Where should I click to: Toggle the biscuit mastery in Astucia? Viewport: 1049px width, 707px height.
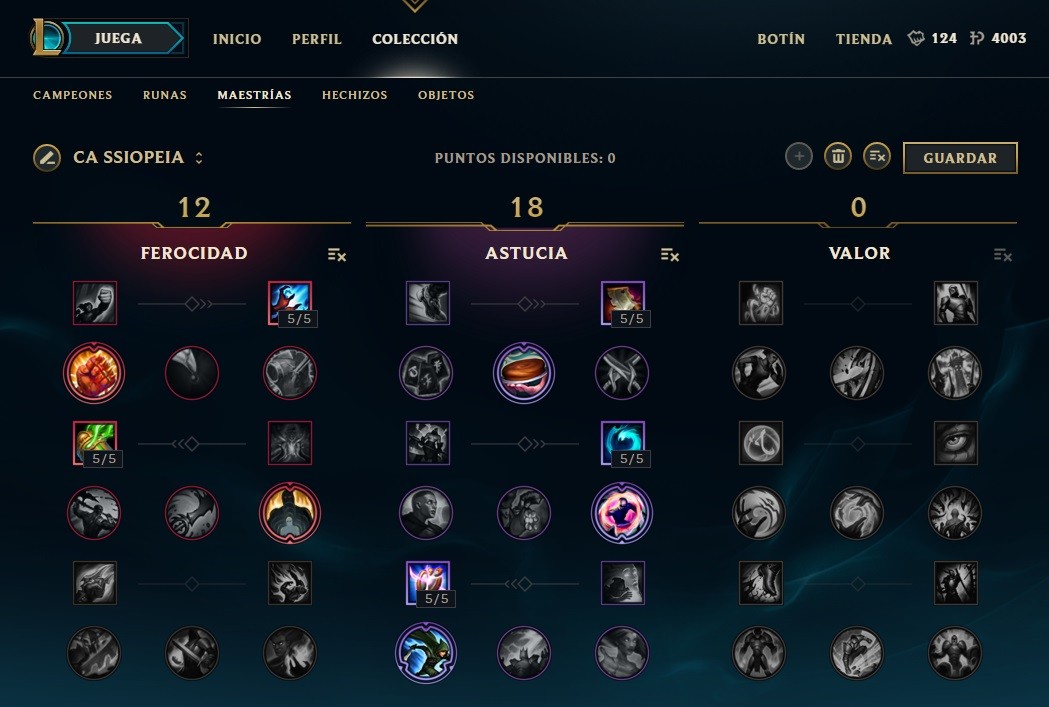524,373
